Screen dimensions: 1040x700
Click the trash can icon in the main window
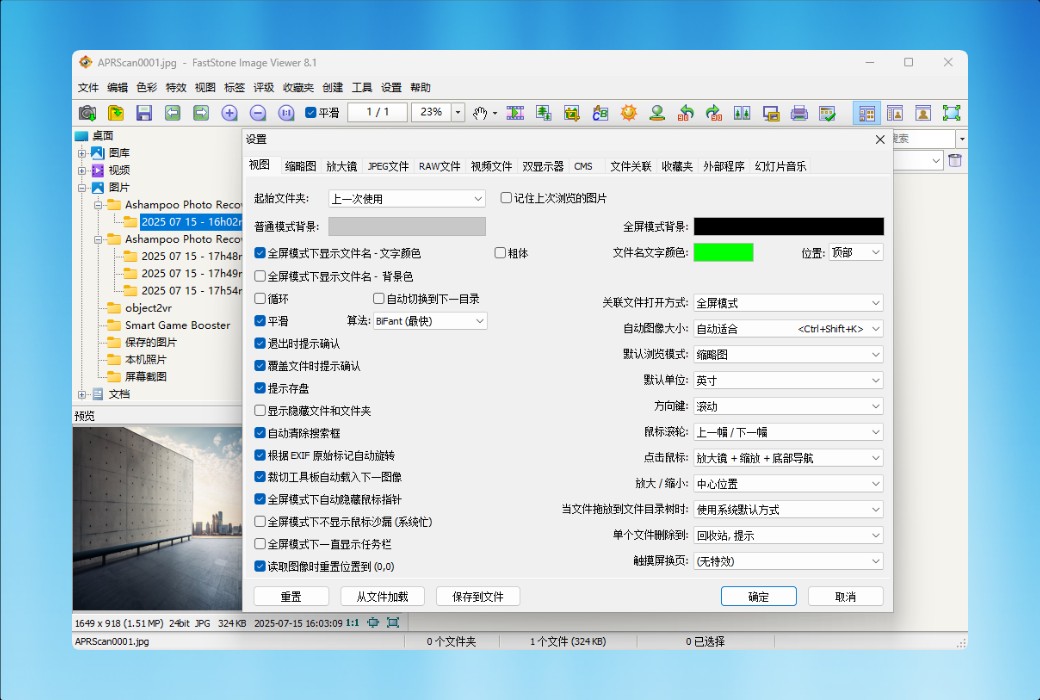(x=954, y=160)
